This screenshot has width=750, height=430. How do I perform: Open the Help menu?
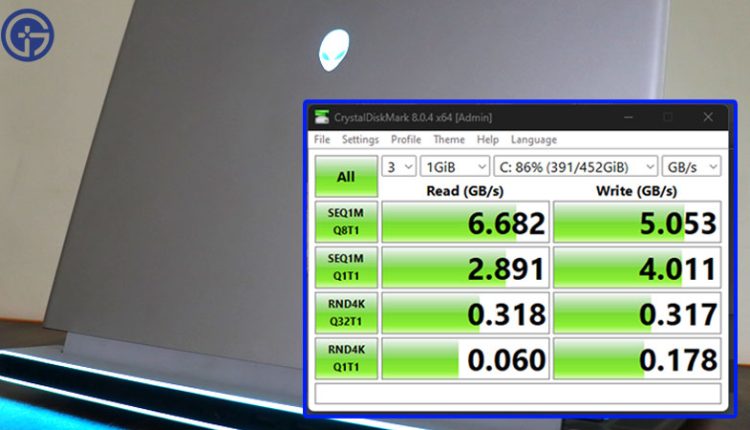click(487, 140)
